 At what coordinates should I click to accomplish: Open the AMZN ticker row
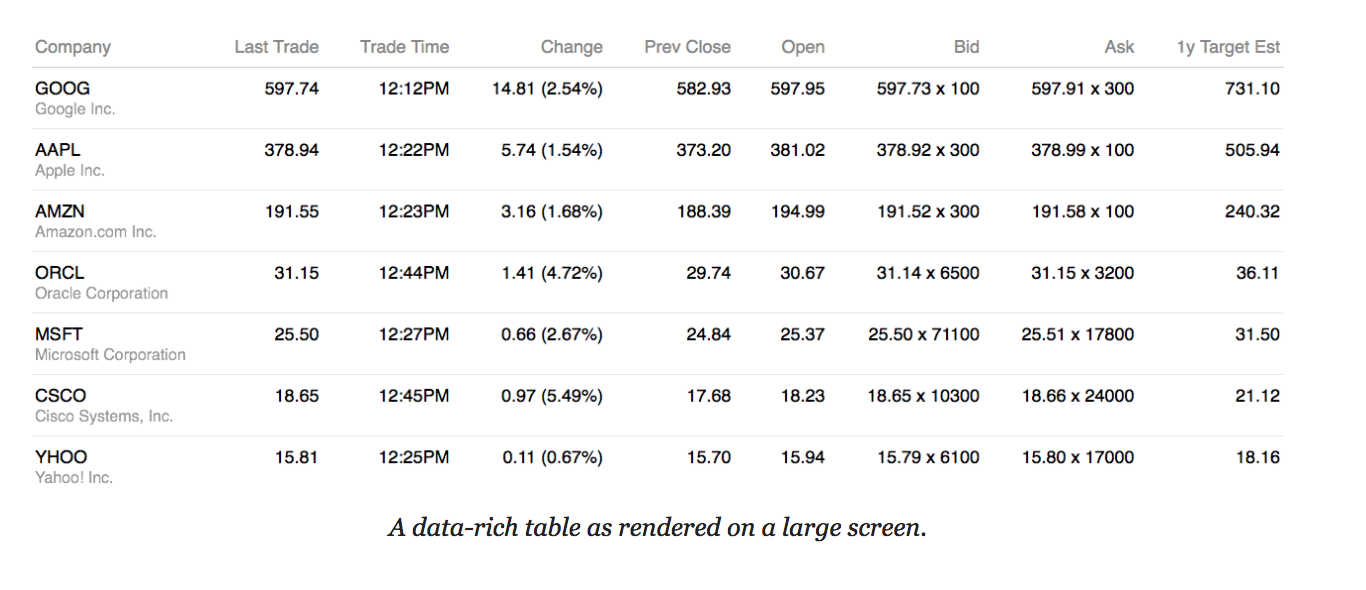[x=60, y=212]
